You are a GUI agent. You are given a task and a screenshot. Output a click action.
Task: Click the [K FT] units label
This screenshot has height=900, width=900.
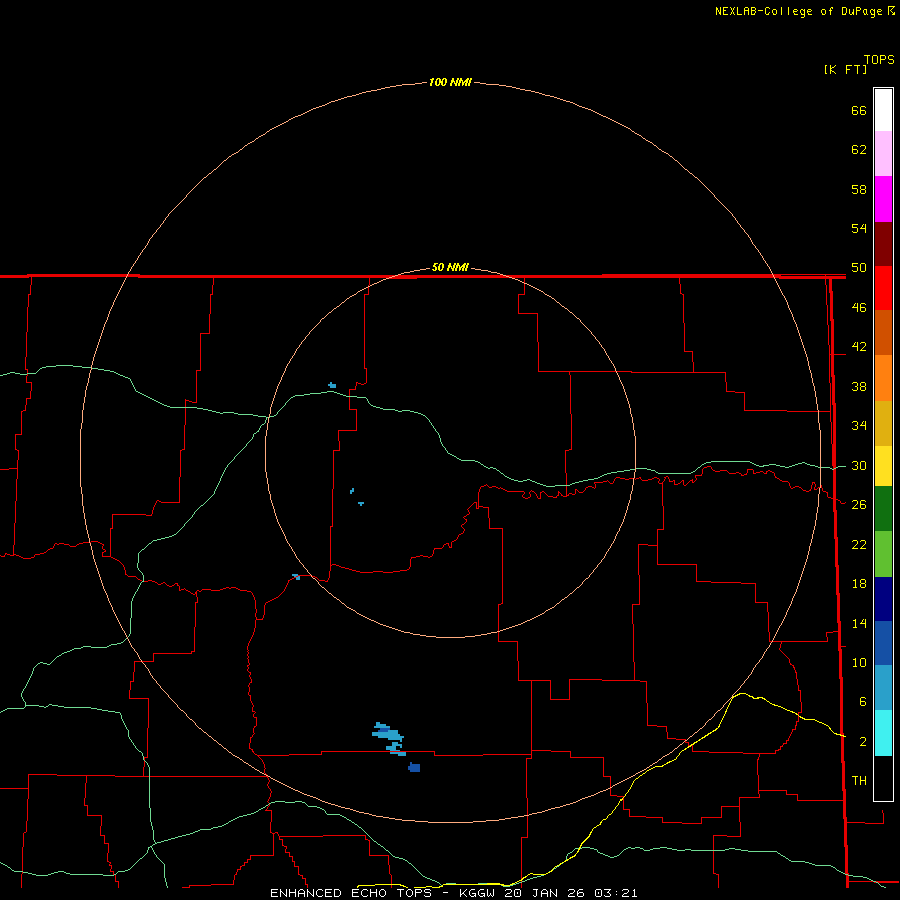point(845,69)
